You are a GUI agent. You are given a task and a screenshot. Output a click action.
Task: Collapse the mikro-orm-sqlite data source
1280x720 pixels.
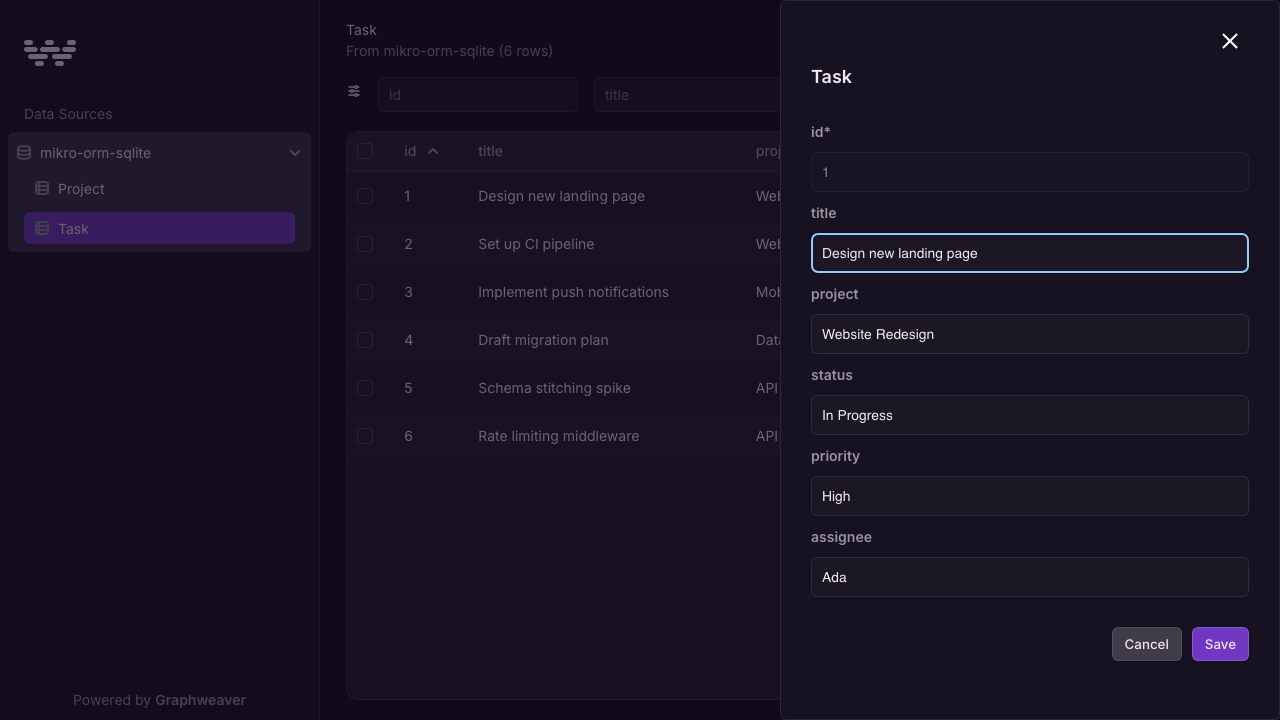pyautogui.click(x=295, y=153)
